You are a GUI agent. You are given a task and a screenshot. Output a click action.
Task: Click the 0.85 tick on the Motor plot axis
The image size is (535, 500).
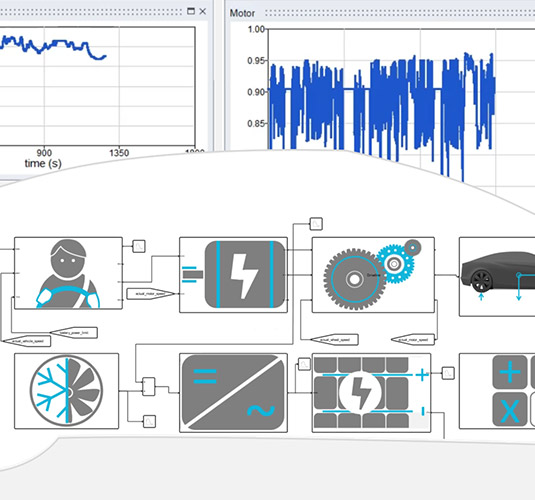point(256,124)
